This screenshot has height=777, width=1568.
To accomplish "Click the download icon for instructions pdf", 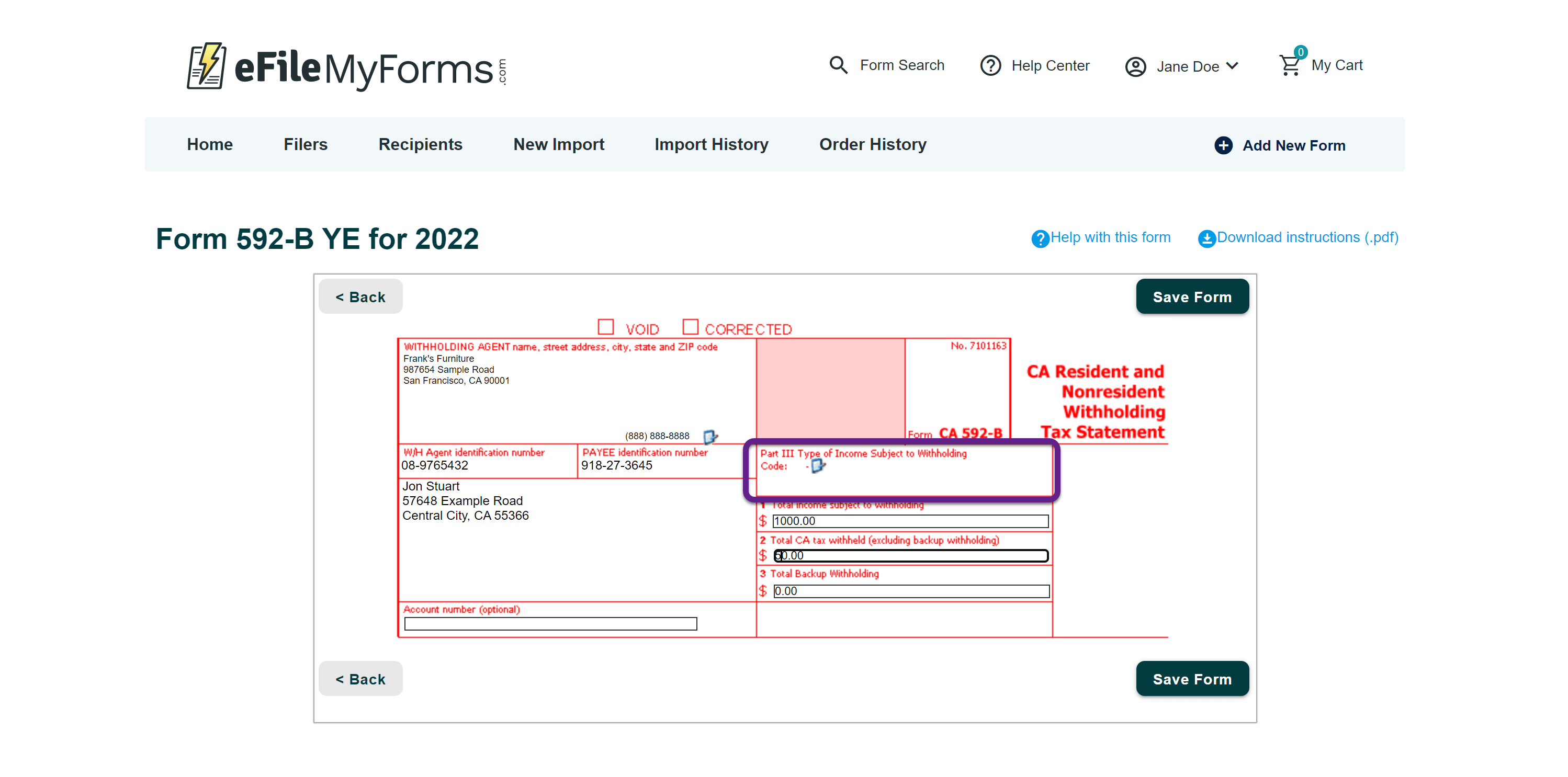I will pos(1206,238).
